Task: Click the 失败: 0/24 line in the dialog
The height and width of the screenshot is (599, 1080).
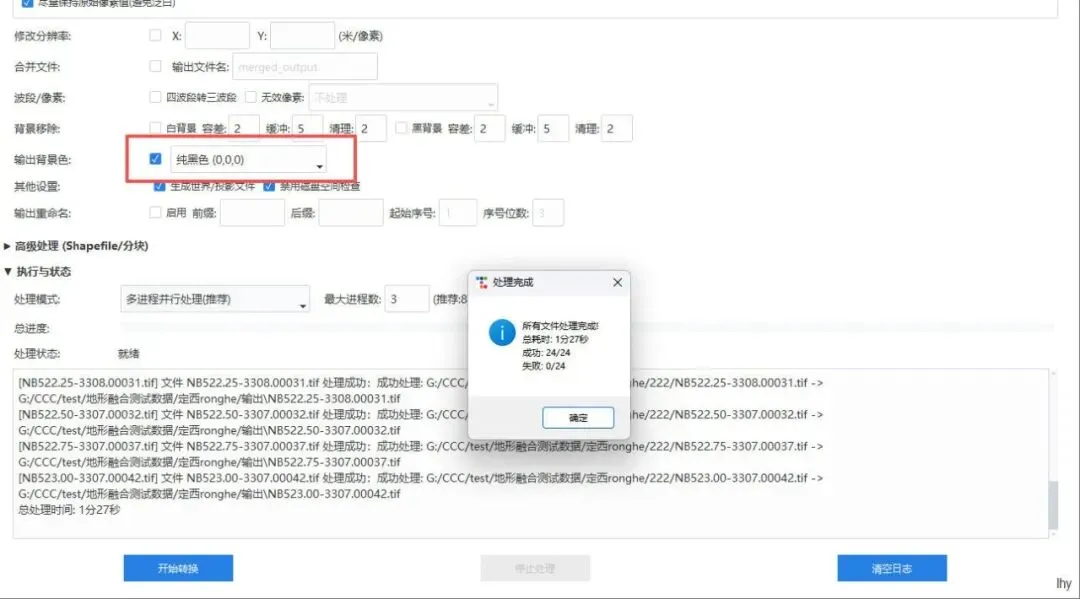Action: coord(543,366)
